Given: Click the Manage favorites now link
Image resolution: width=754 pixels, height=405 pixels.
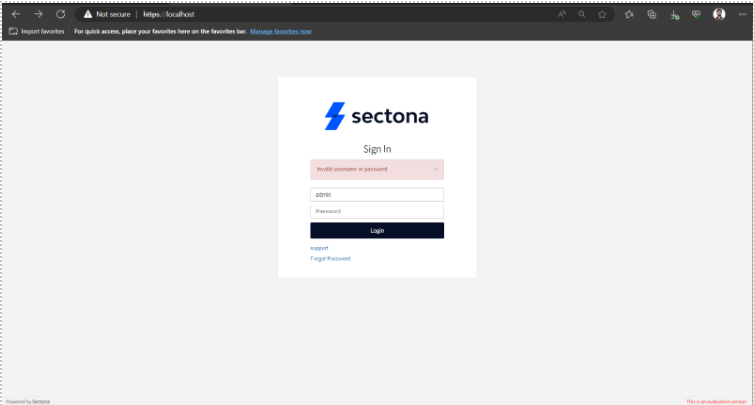Looking at the screenshot, I should point(280,32).
